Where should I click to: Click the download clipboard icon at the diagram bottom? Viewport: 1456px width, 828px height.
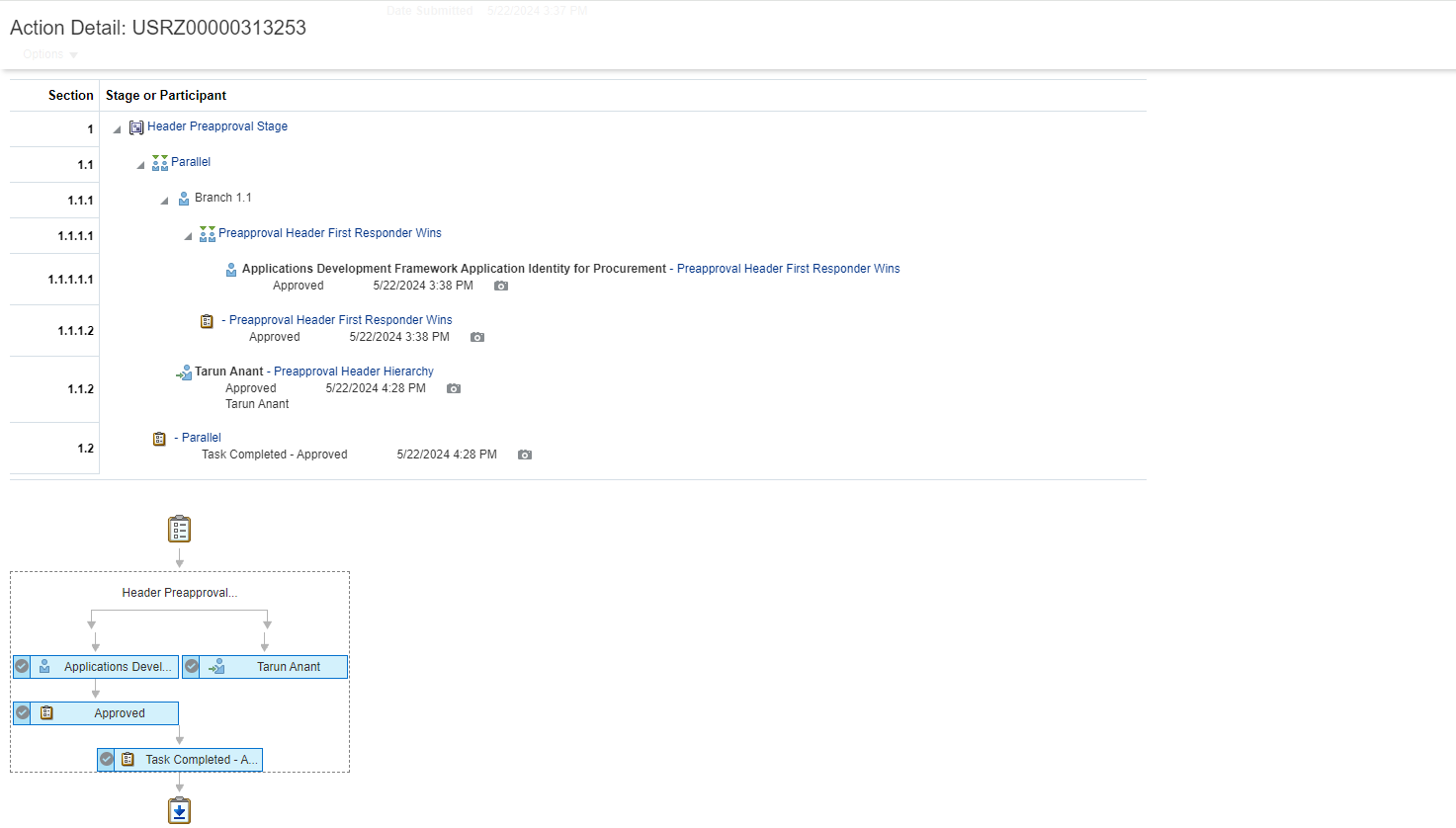pos(179,809)
